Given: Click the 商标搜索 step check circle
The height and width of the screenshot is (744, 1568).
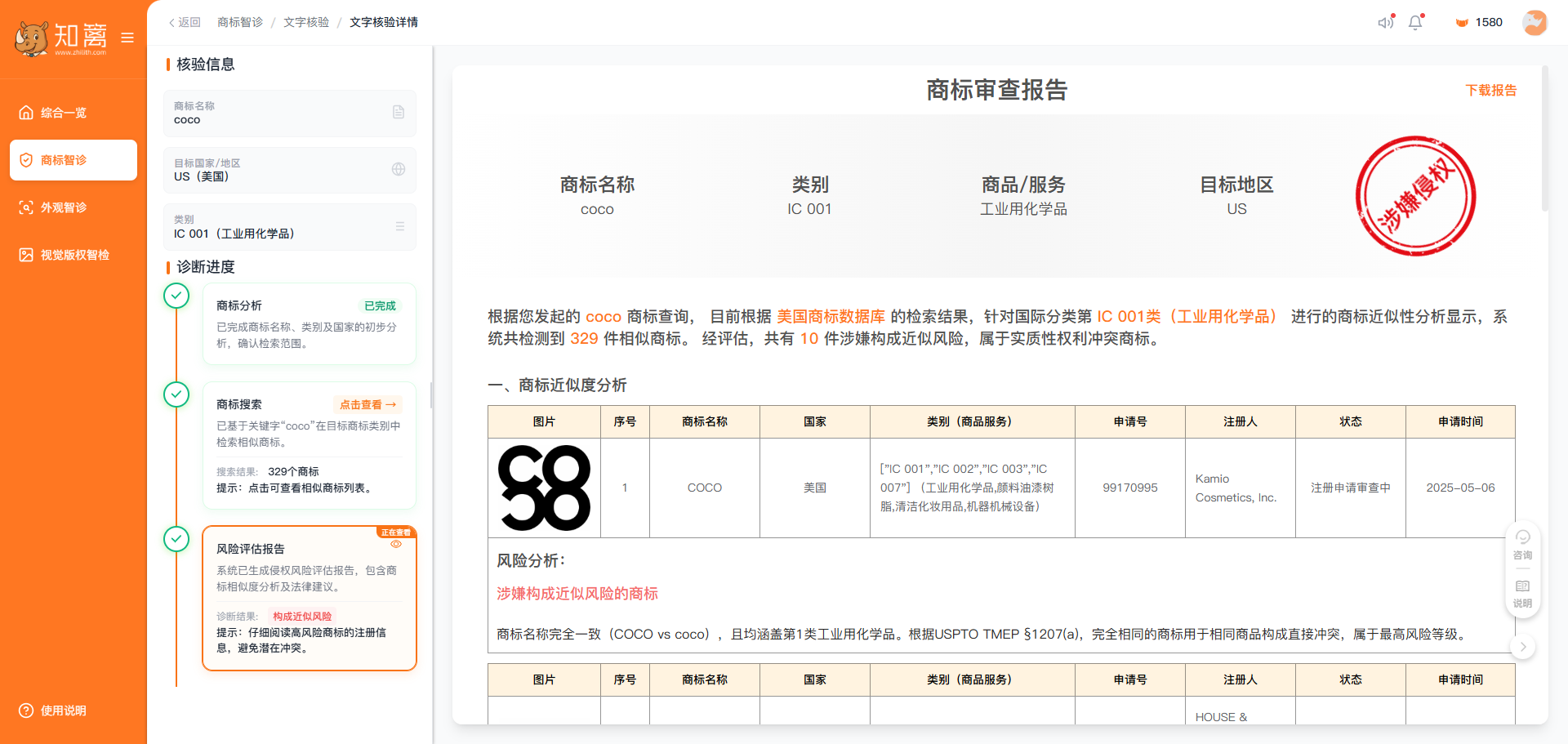Looking at the screenshot, I should click(176, 394).
